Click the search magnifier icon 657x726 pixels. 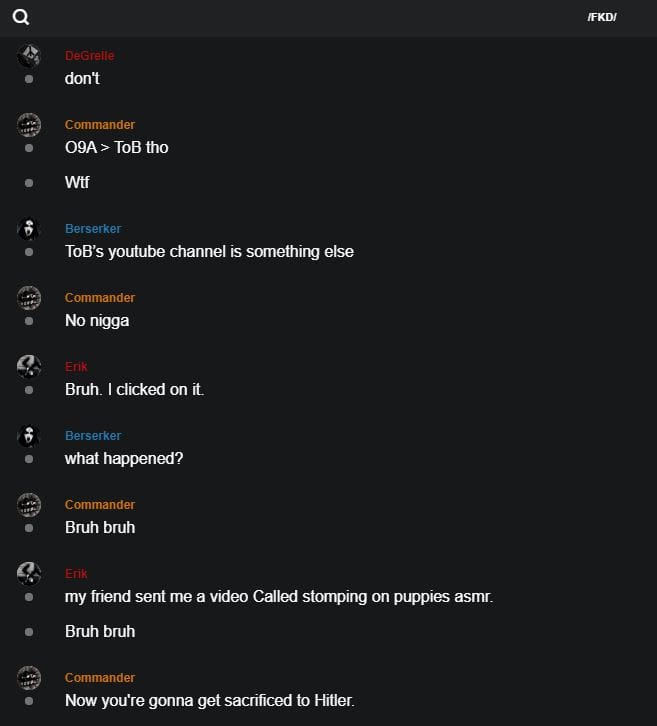(21, 17)
